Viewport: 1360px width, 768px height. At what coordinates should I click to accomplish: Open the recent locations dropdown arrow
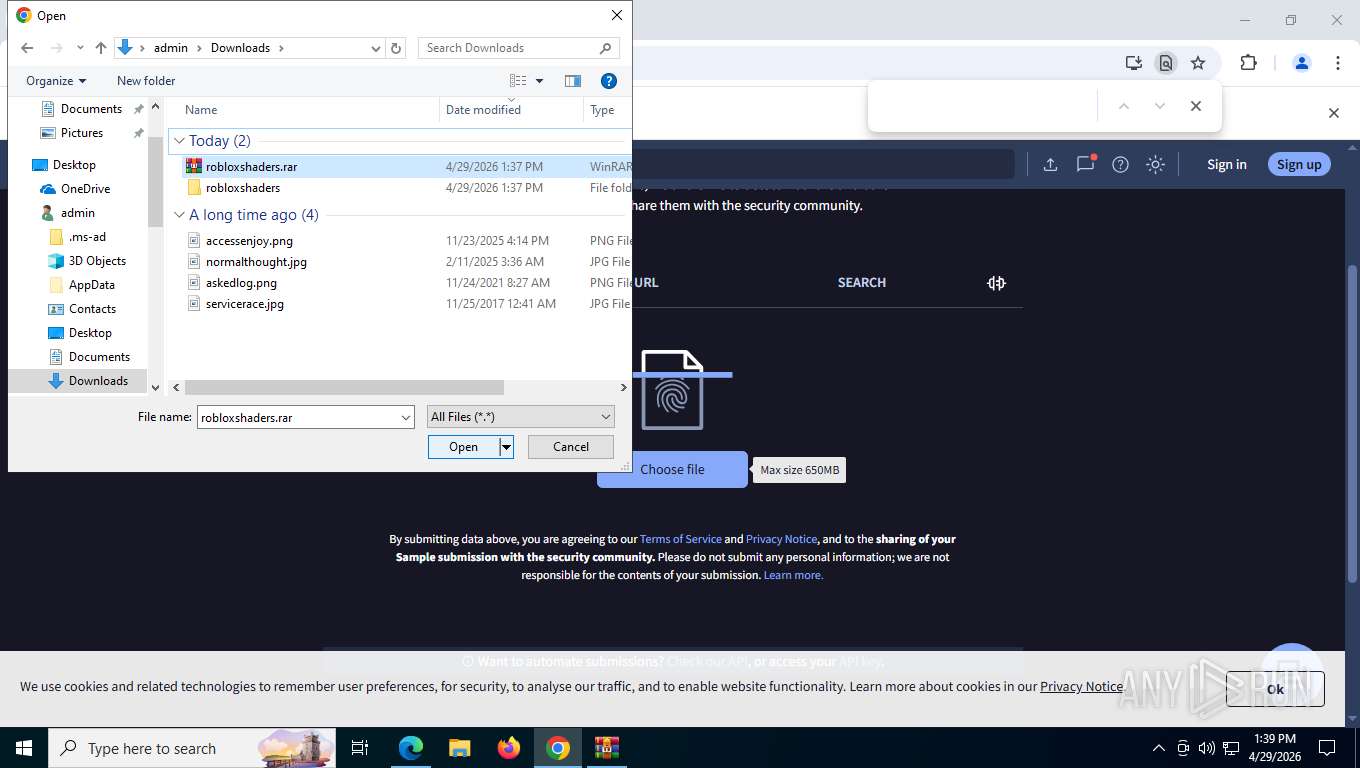tap(80, 48)
